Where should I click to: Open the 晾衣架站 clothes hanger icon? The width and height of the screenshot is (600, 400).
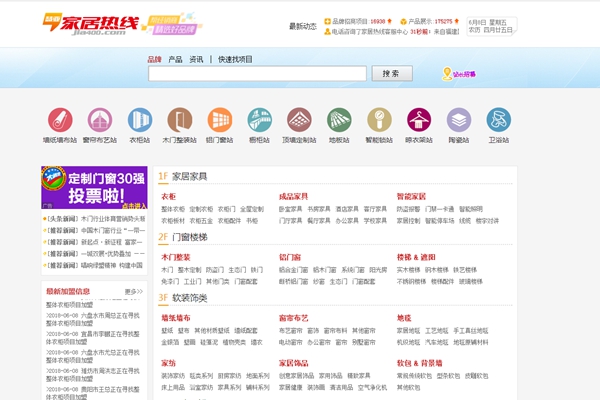[419, 120]
